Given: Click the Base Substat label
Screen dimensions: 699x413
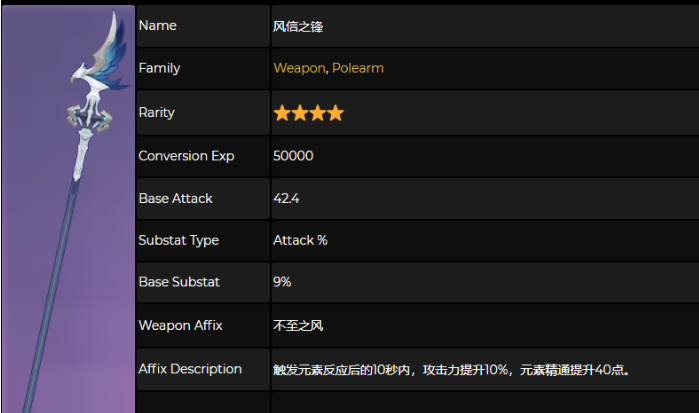Looking at the screenshot, I should tap(179, 282).
